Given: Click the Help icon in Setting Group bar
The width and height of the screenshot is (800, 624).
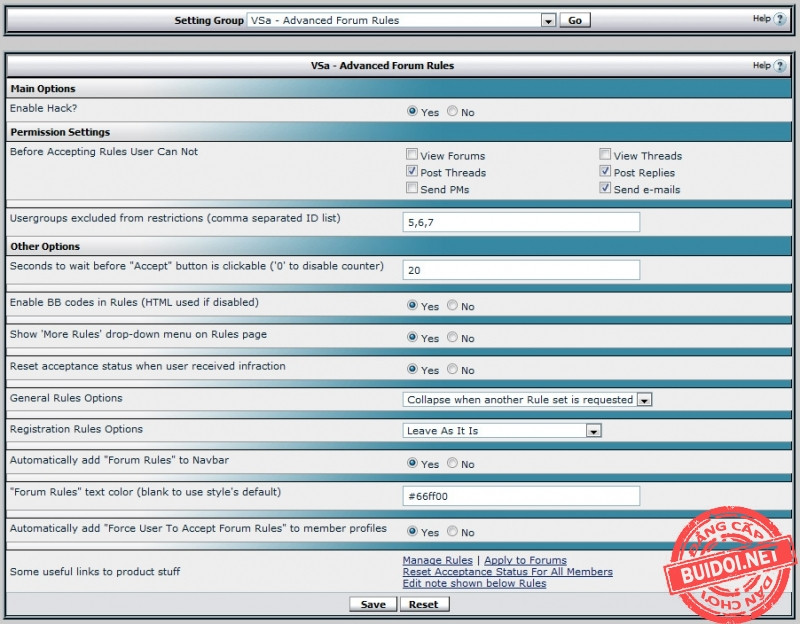Looking at the screenshot, I should [x=779, y=19].
